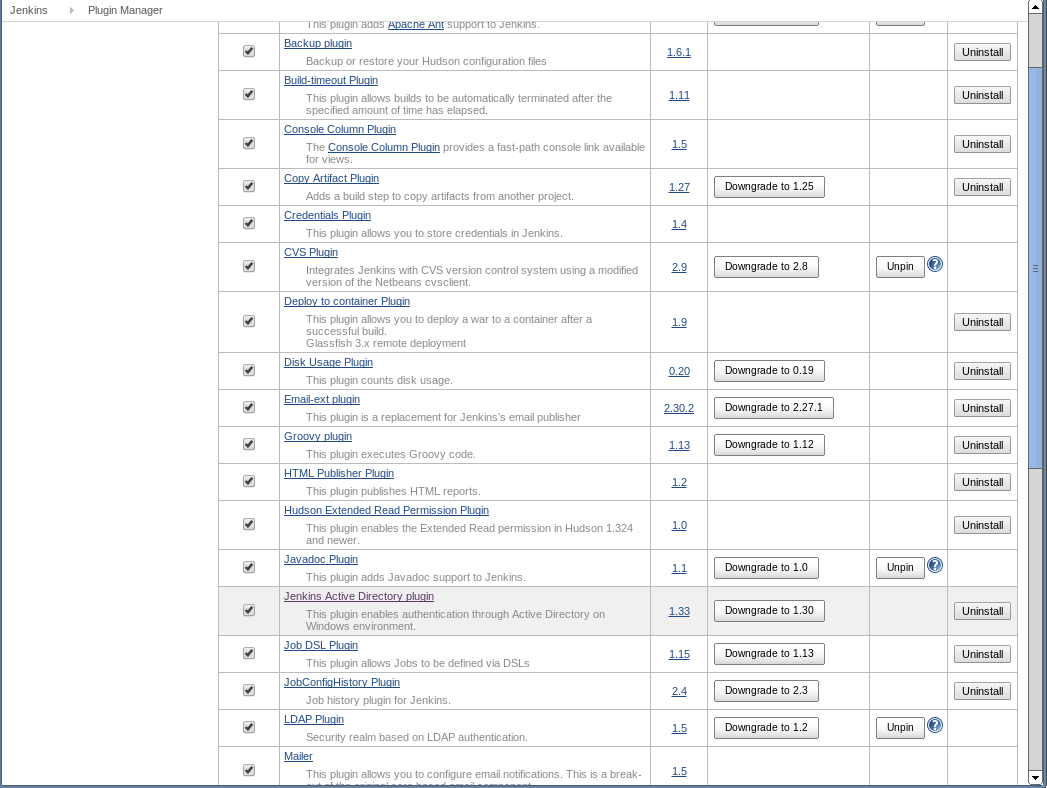Viewport: 1047px width, 788px height.
Task: Follow Console Column Plugin link in description
Action: coord(384,147)
